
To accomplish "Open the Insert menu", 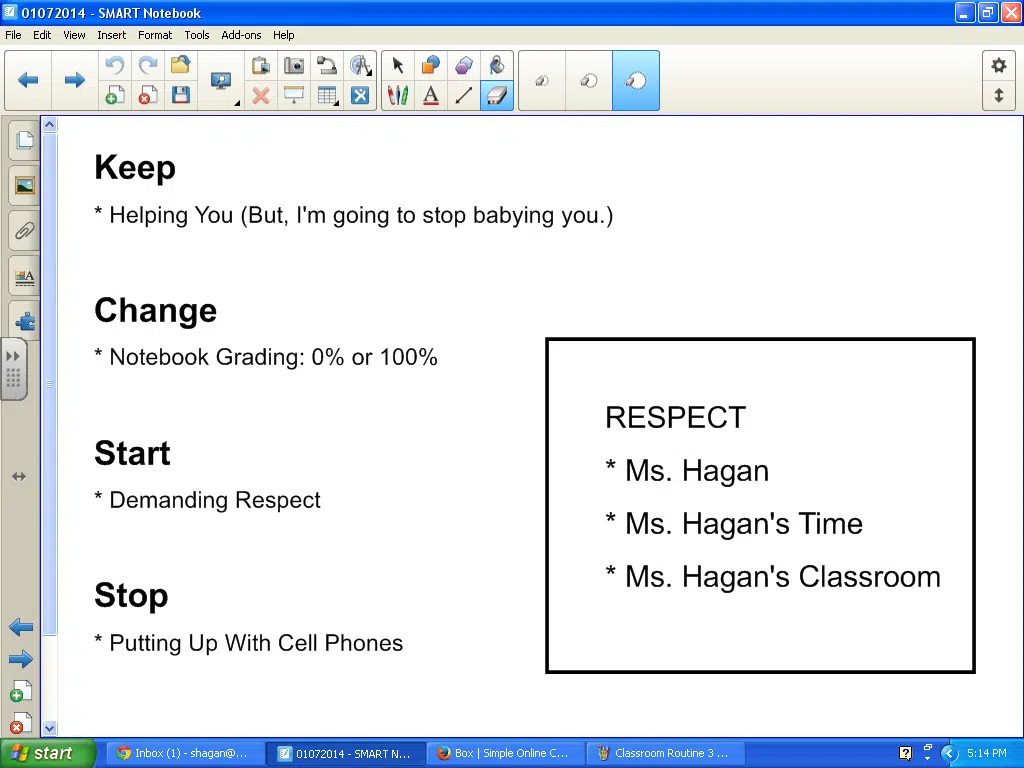I will point(112,35).
